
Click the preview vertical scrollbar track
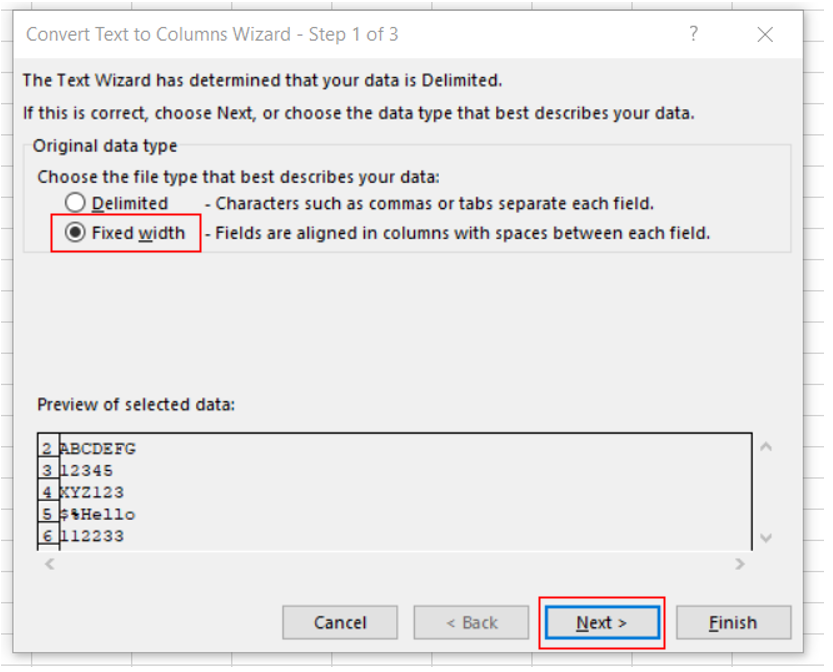(766, 492)
